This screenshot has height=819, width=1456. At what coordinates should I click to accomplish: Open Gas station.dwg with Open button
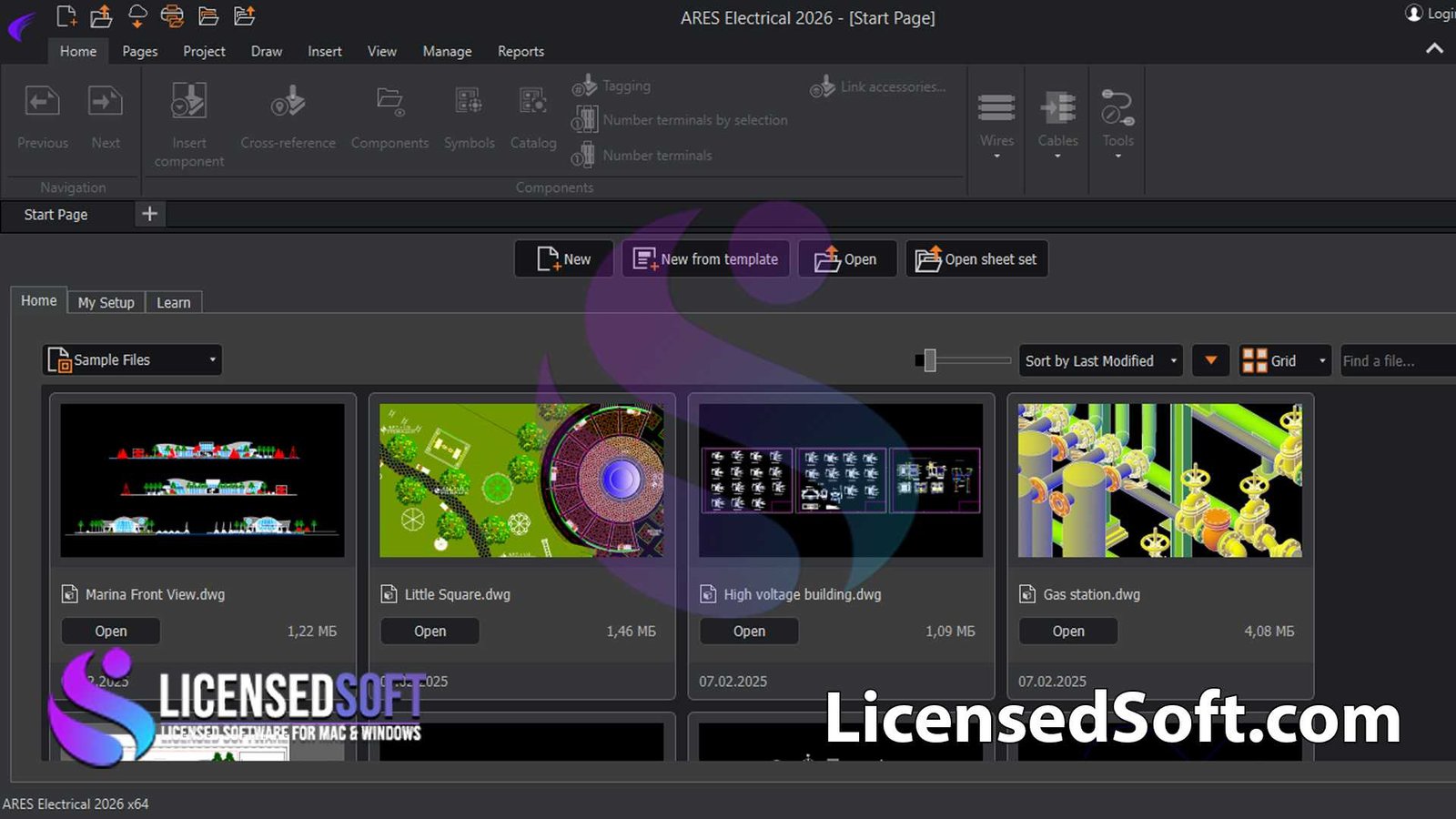(x=1068, y=631)
